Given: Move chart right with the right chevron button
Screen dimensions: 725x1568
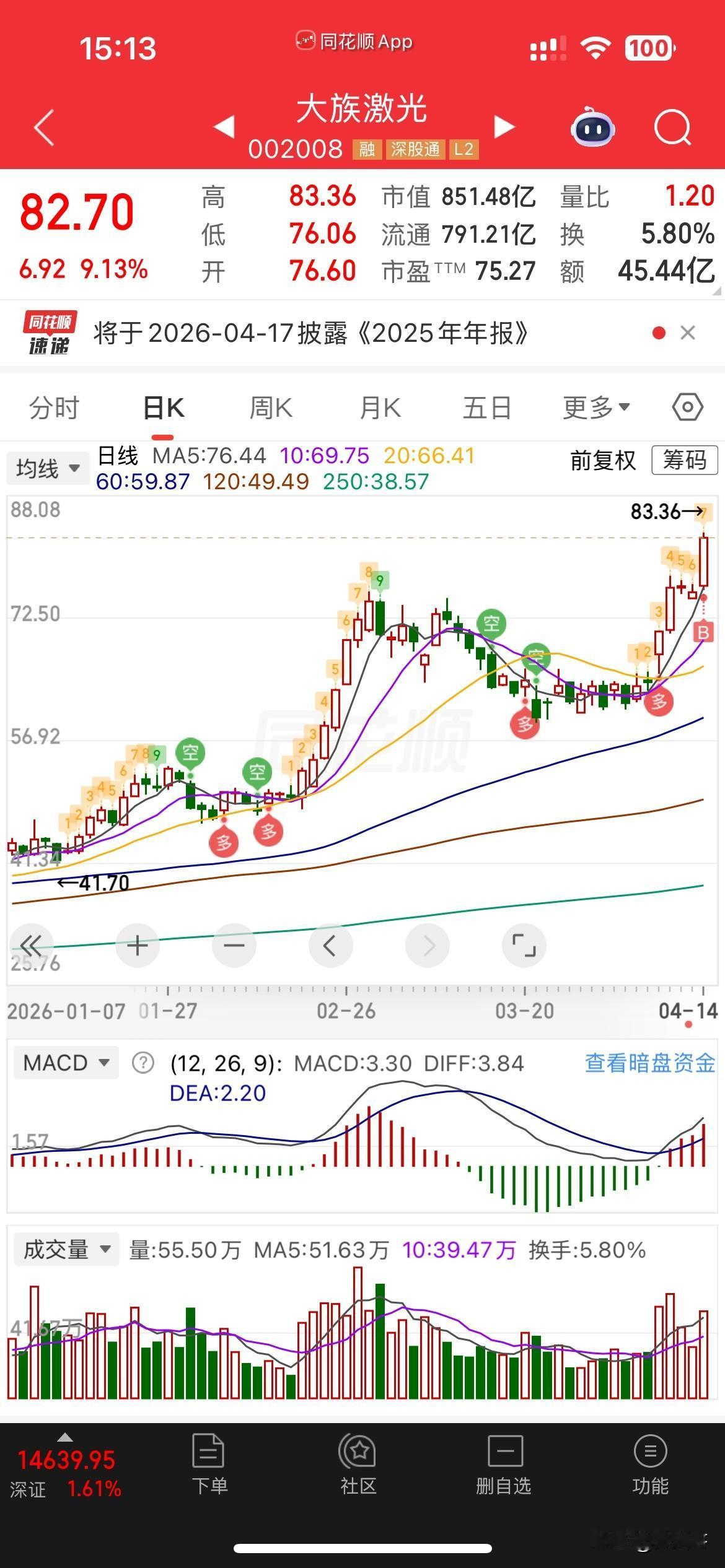Looking at the screenshot, I should coord(428,946).
